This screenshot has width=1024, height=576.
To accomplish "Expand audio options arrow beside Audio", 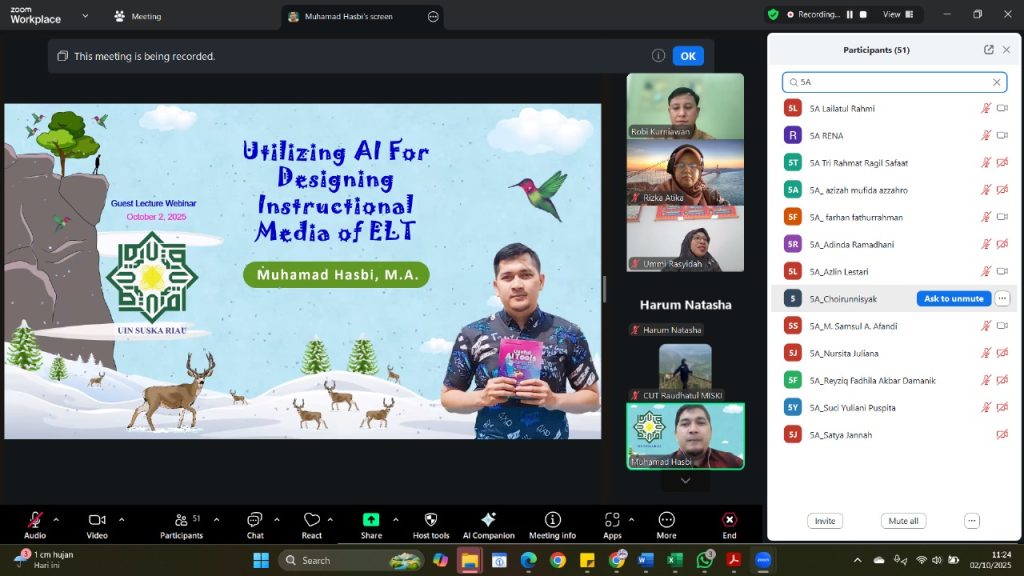I will tap(56, 520).
